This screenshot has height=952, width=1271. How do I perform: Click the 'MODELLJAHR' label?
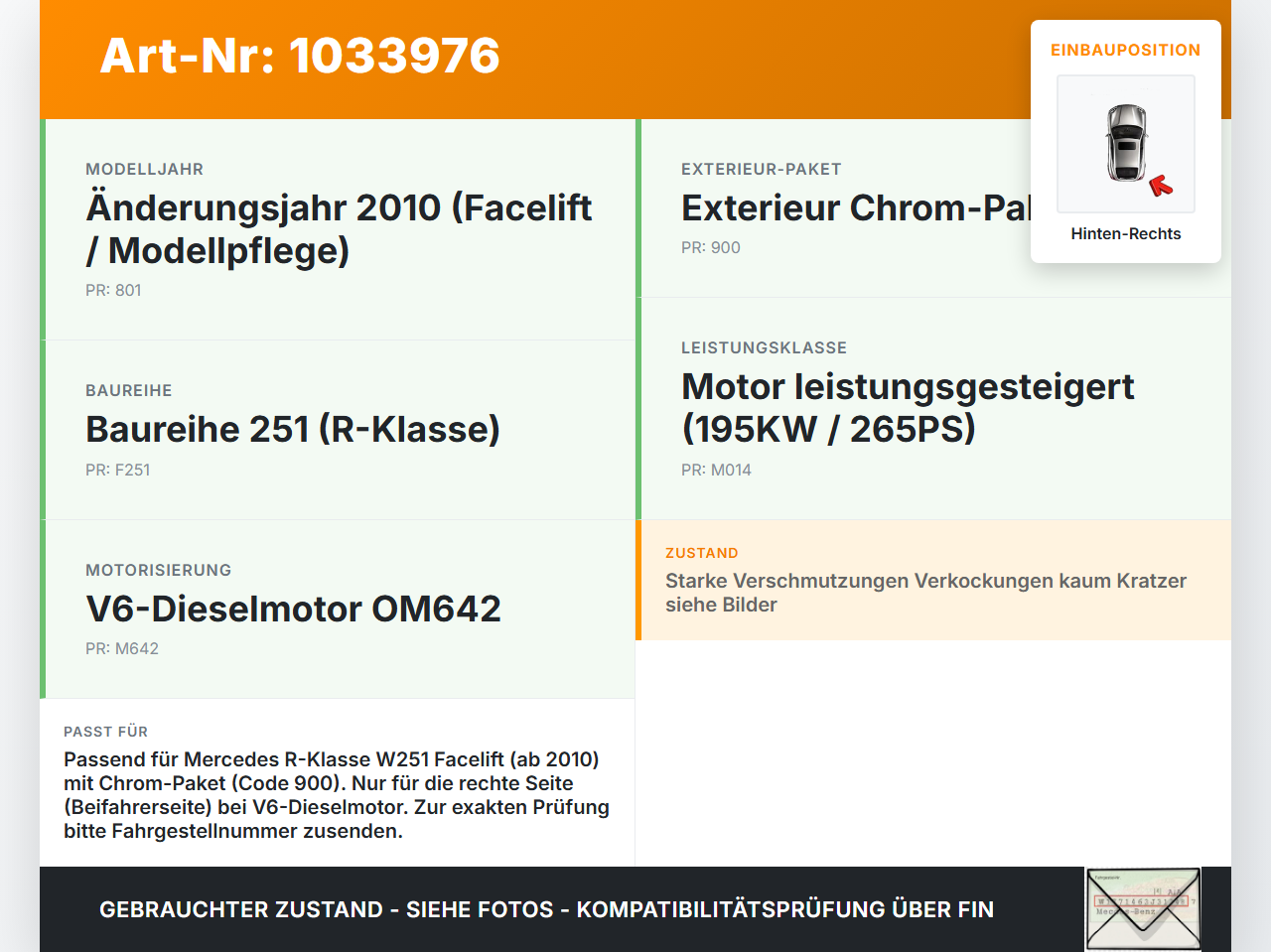tap(145, 170)
